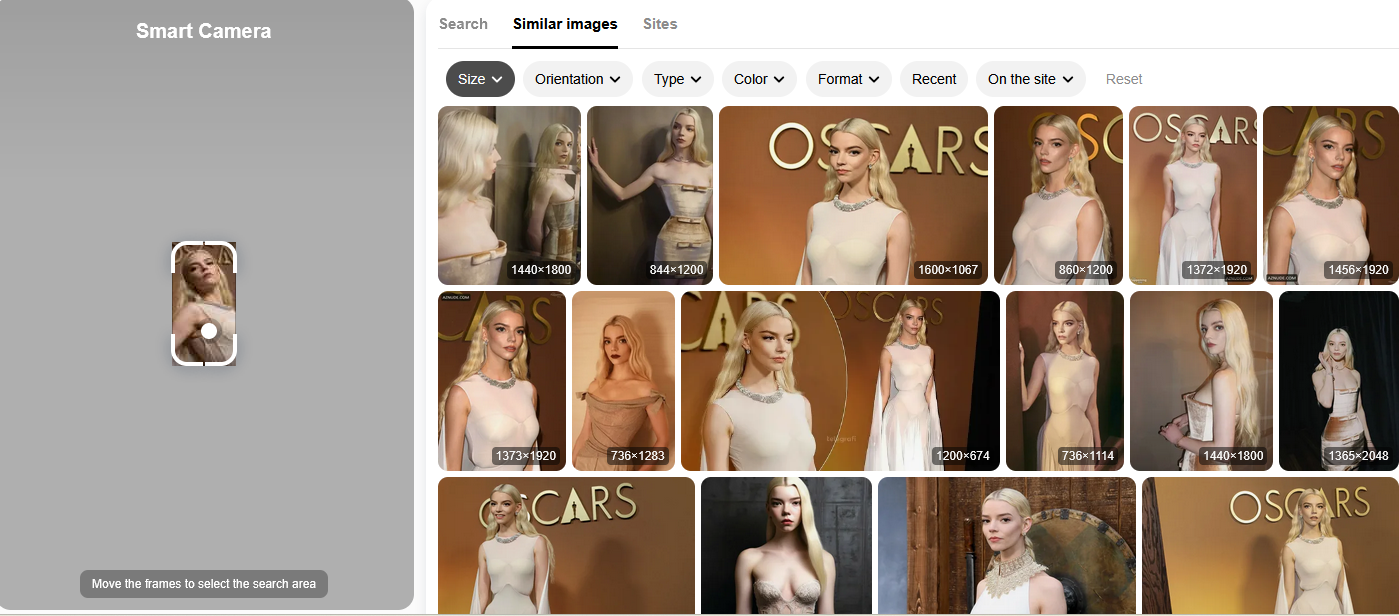Open the On the site dropdown

[1031, 79]
